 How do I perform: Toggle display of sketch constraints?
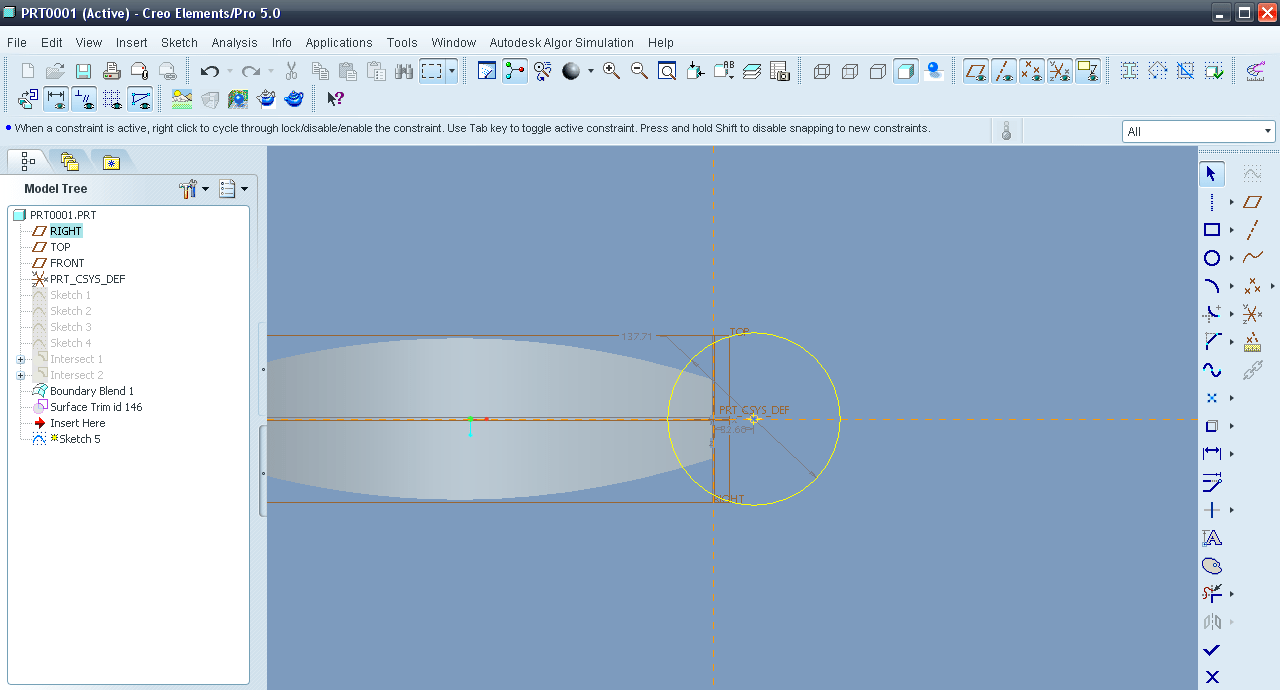tap(84, 99)
